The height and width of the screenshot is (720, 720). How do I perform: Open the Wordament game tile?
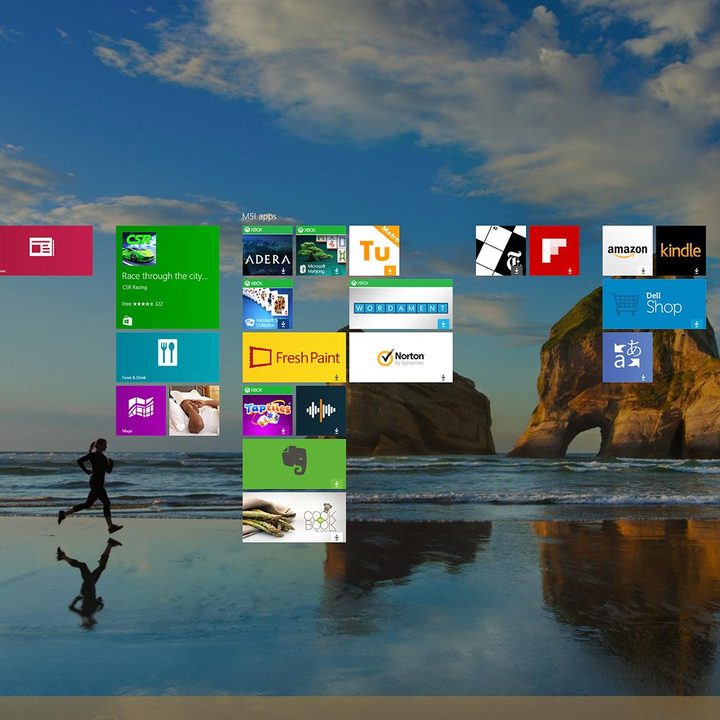point(401,304)
